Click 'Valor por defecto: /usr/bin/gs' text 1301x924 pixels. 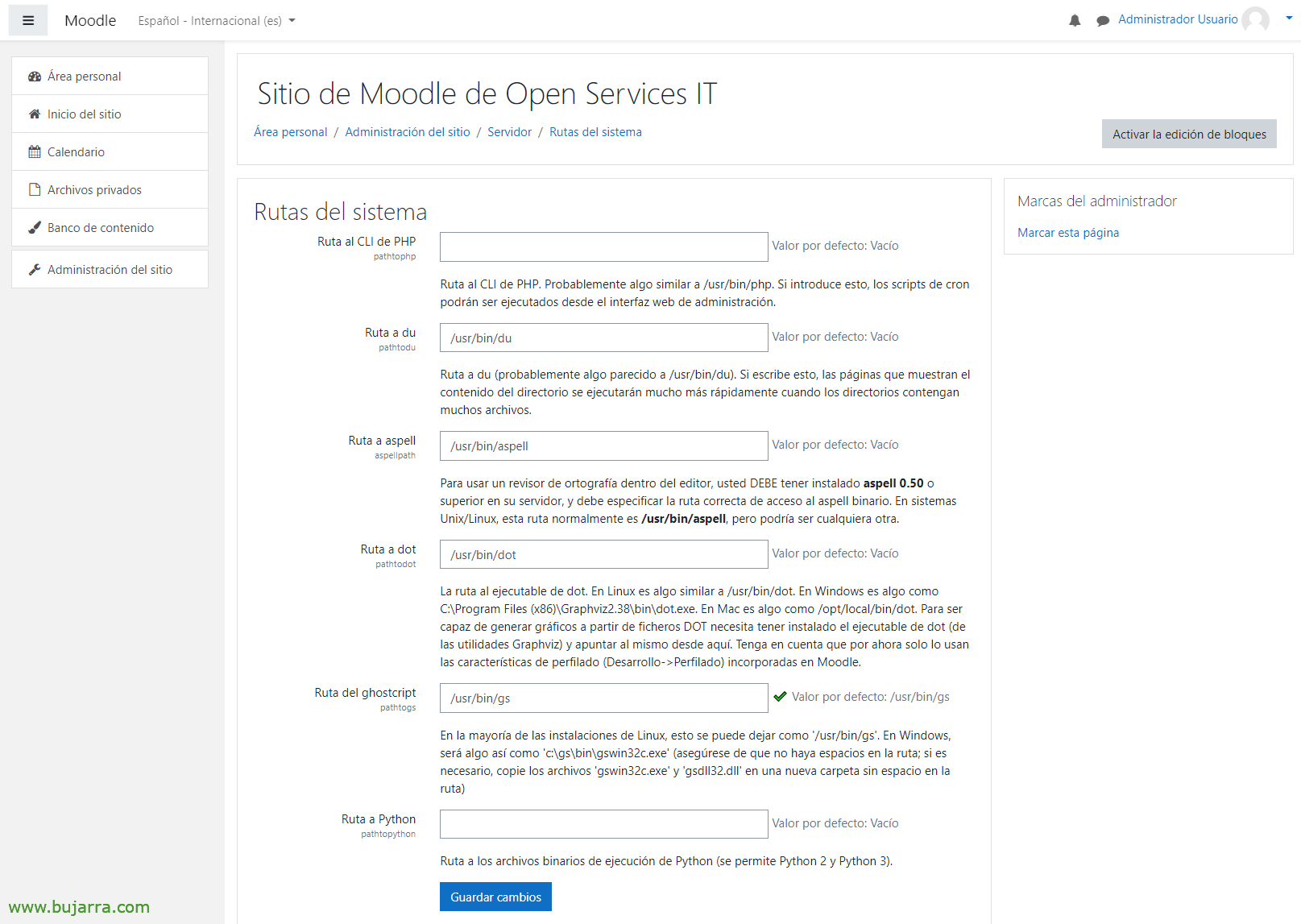(870, 697)
